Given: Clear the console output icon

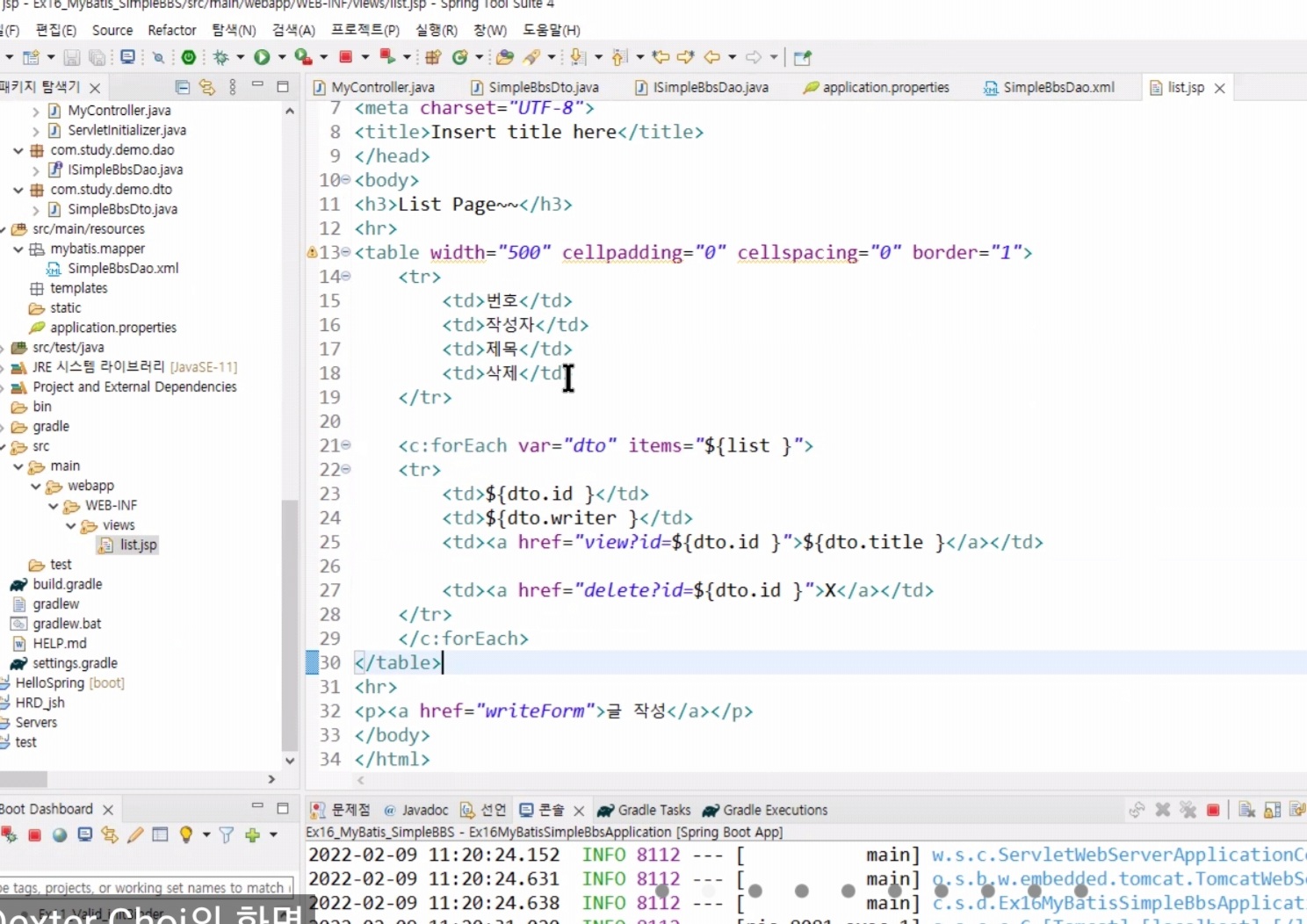Looking at the screenshot, I should coord(1247,810).
